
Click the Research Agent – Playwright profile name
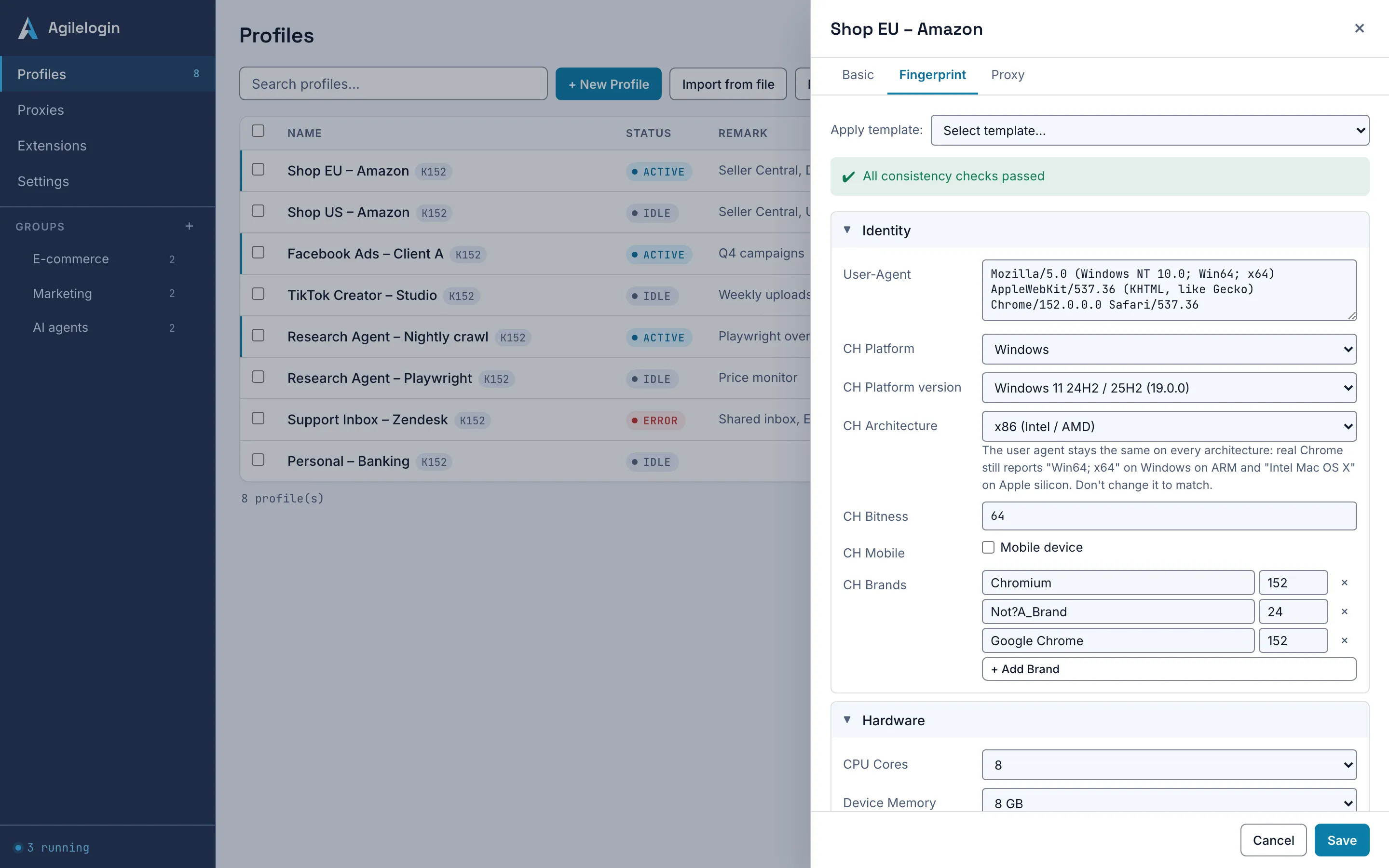tap(380, 378)
